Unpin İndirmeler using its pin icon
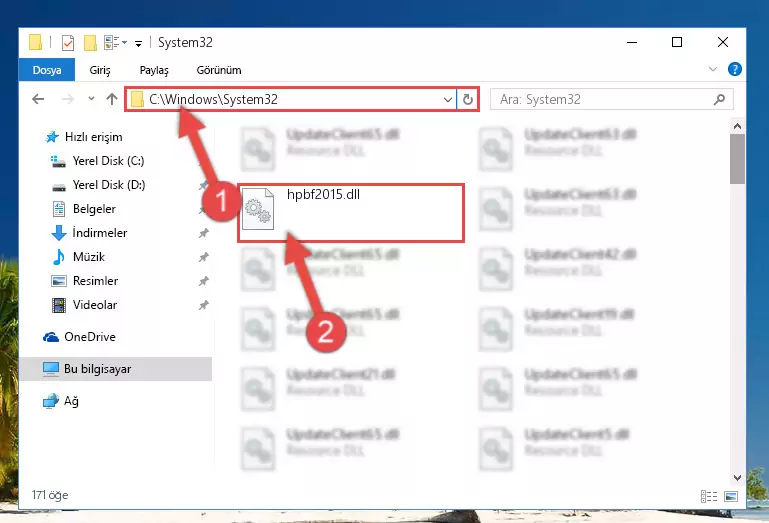The height and width of the screenshot is (523, 769). [x=204, y=233]
